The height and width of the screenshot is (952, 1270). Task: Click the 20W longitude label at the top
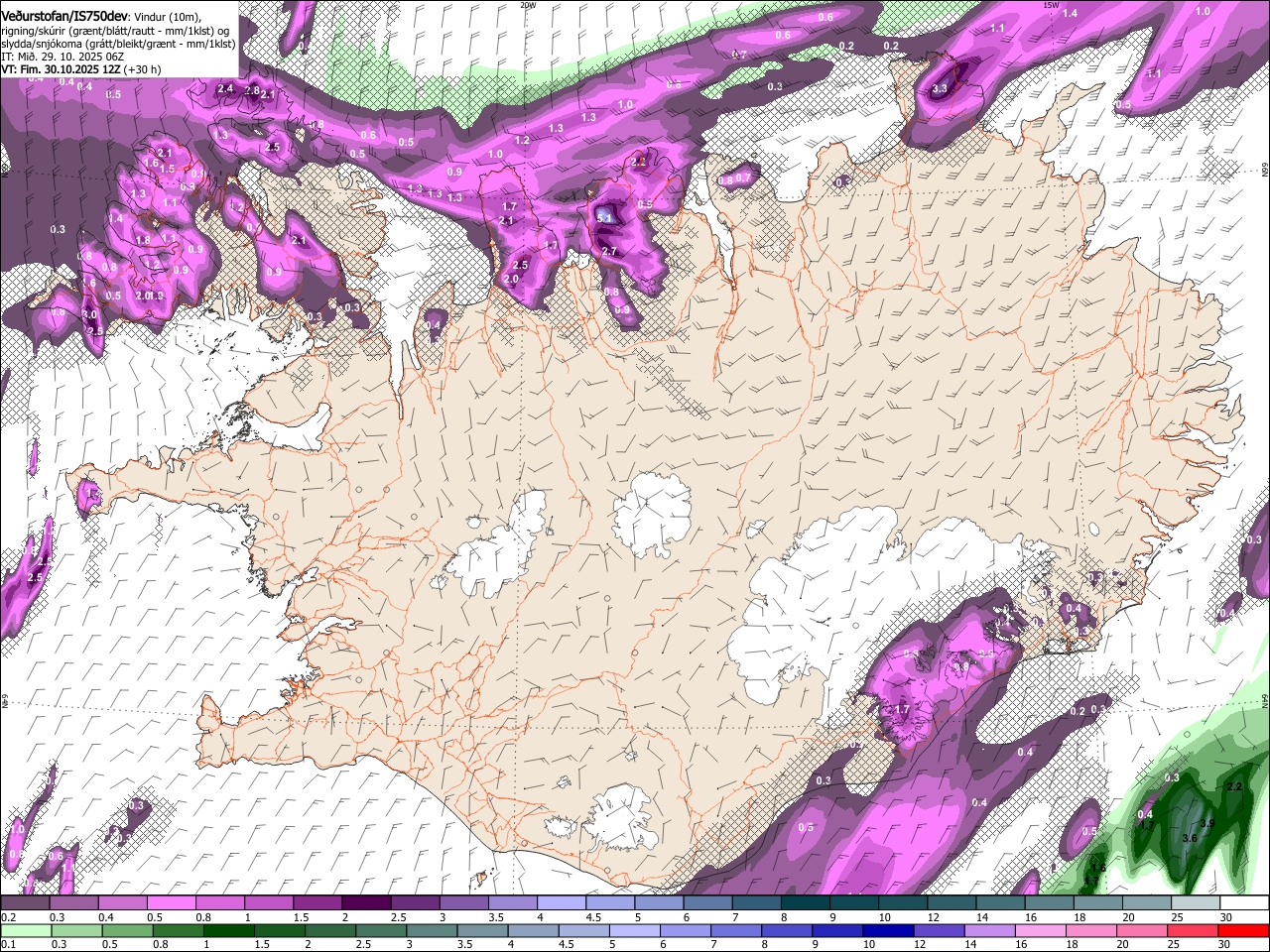528,5
